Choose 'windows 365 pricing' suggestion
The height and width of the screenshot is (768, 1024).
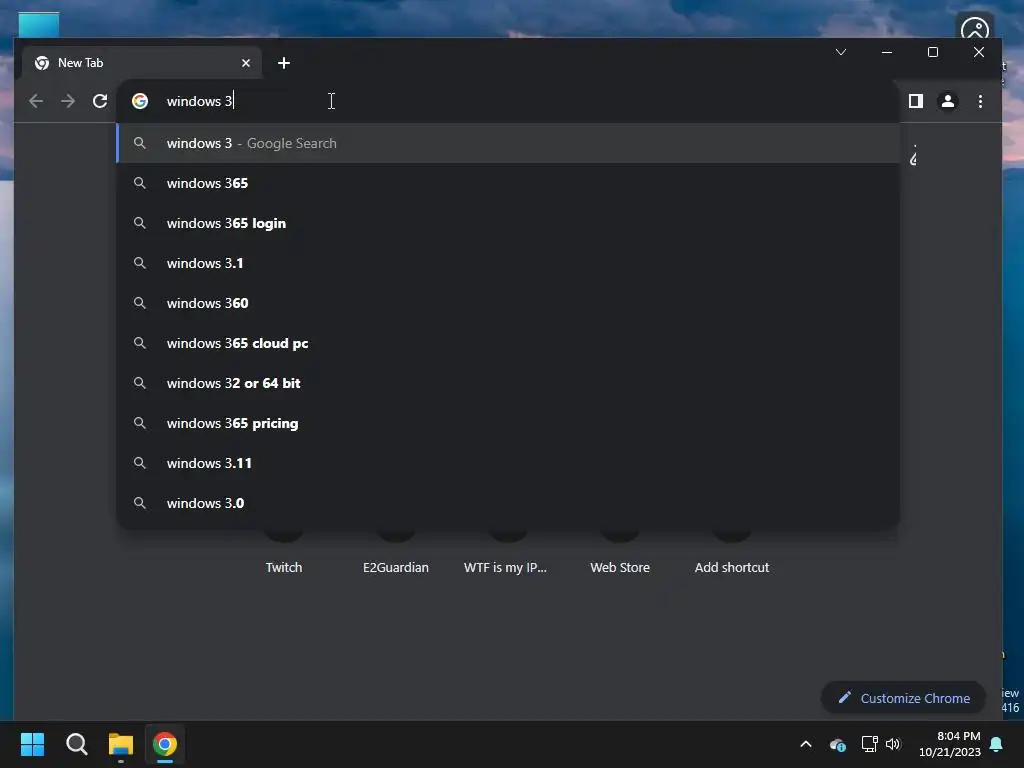point(508,423)
